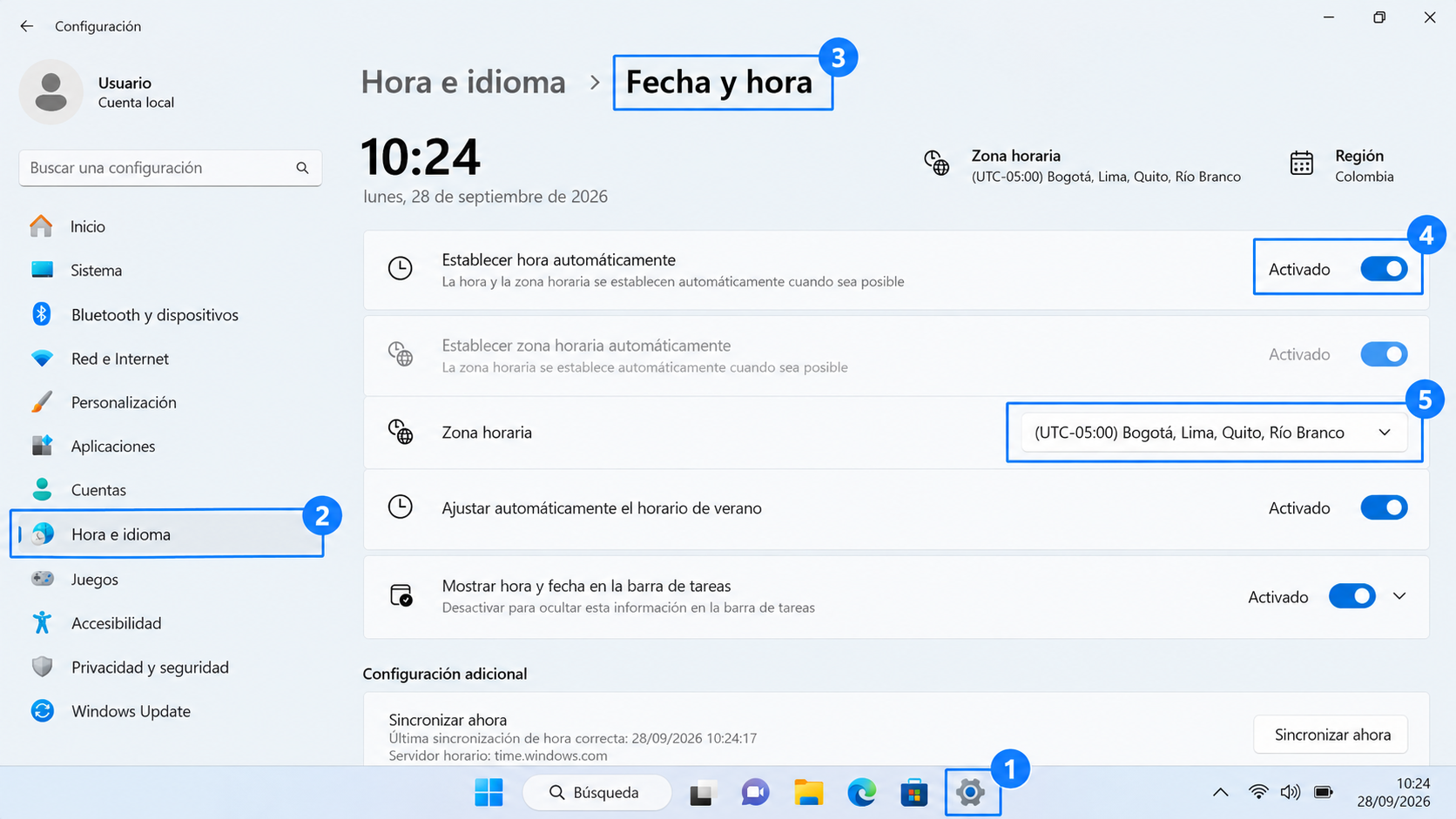Screen dimensions: 1456x819
Task: Click the battery icon in the system tray
Action: [x=1324, y=792]
